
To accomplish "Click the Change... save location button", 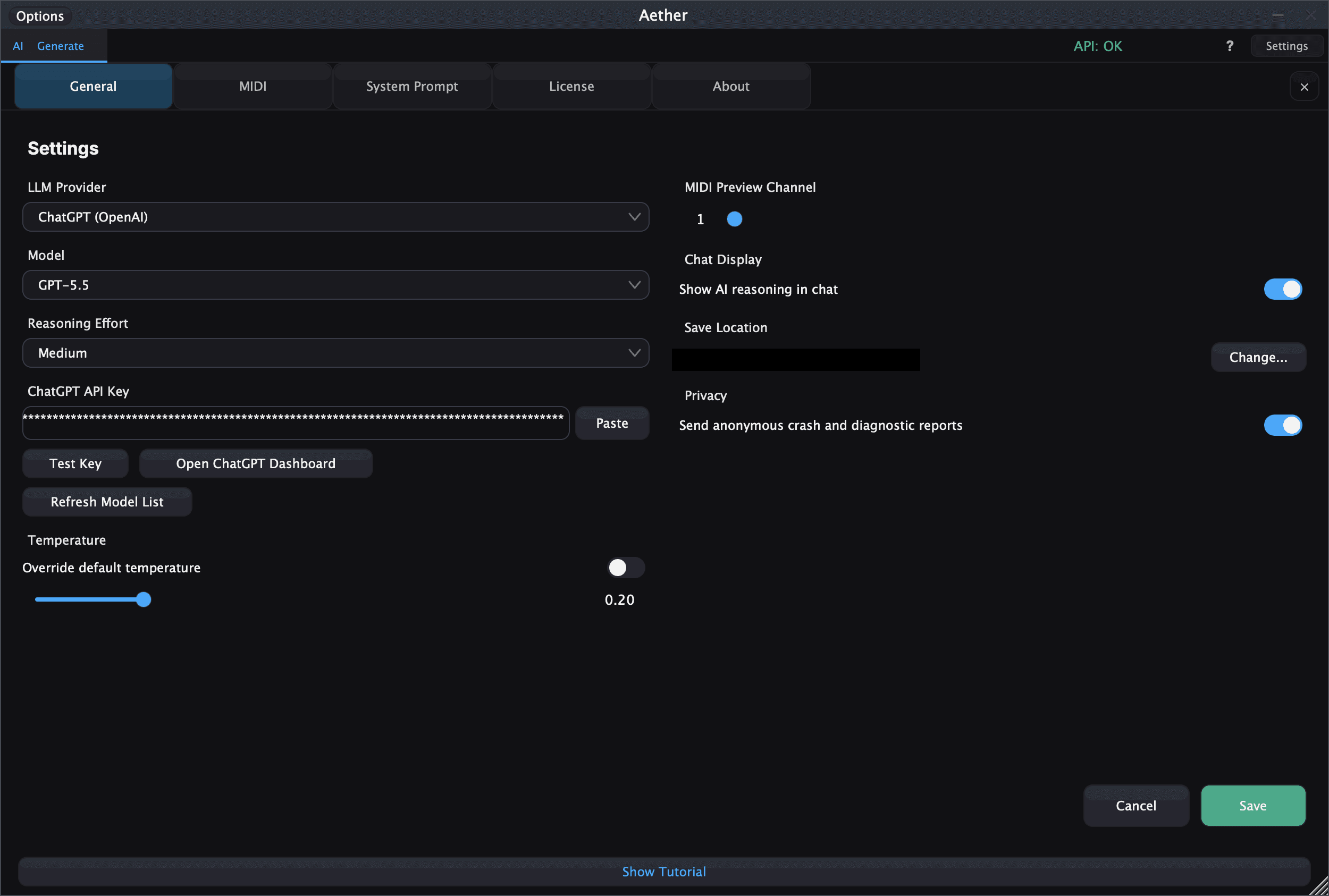I will 1259,357.
